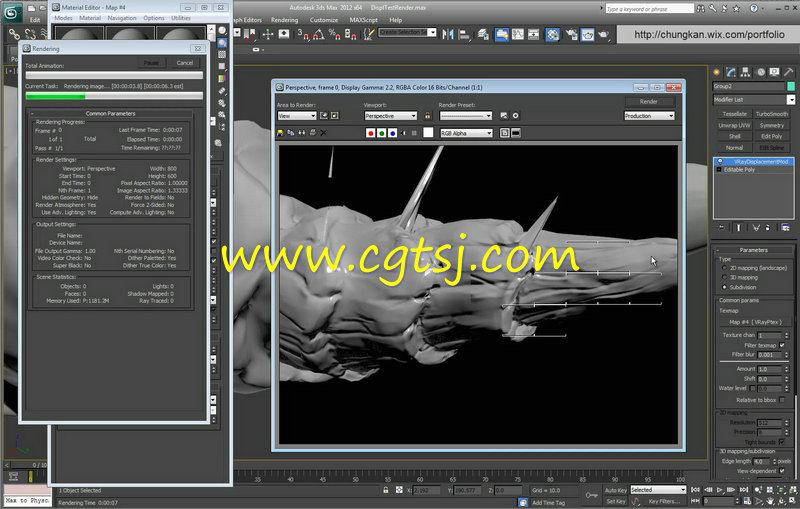
Task: Open Rendered Frame Window teapot icon
Action: point(588,34)
